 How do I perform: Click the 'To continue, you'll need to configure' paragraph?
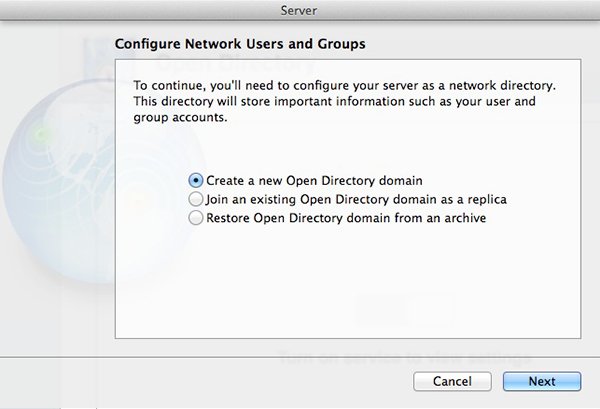344,101
